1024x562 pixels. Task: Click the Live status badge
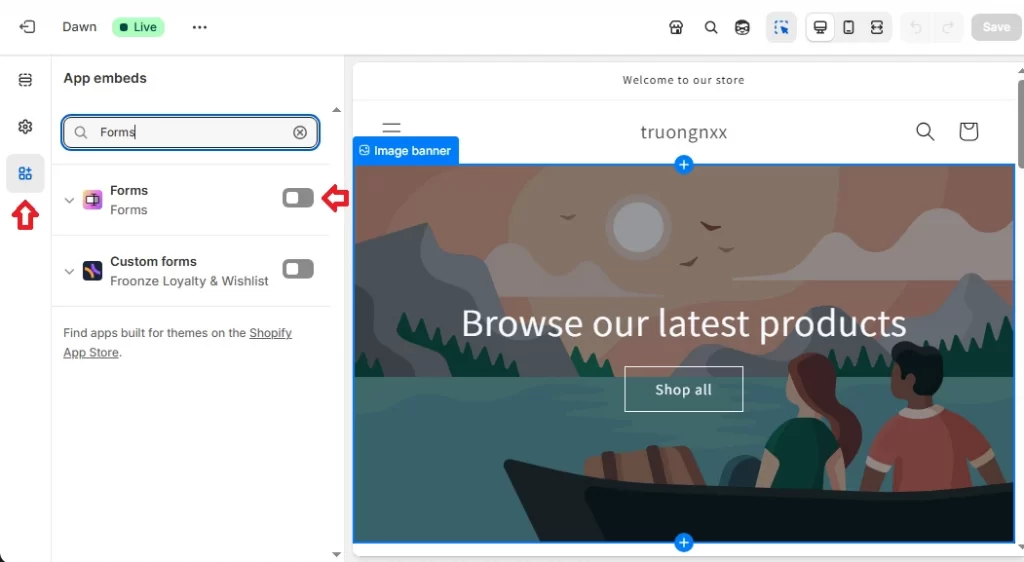pos(138,27)
